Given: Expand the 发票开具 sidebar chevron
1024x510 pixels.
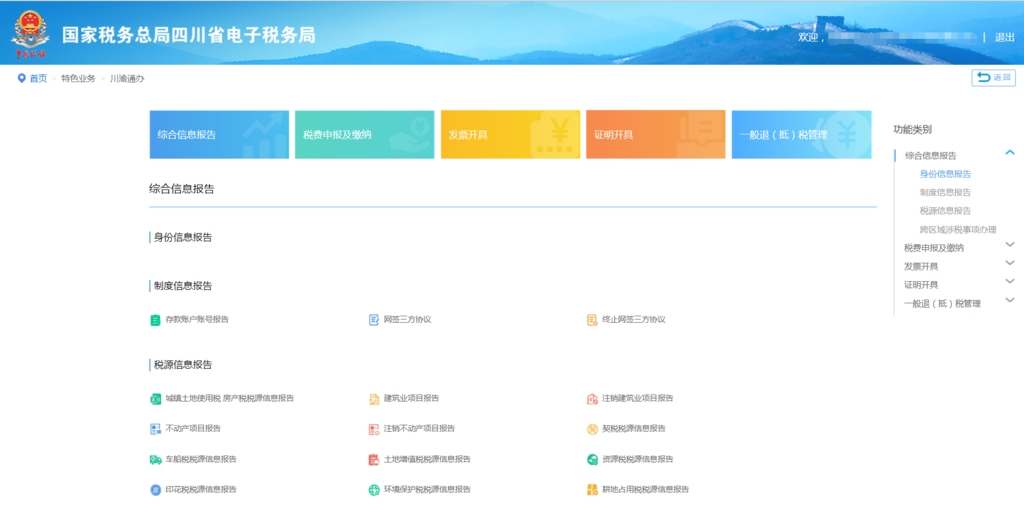Looking at the screenshot, I should [x=1009, y=264].
